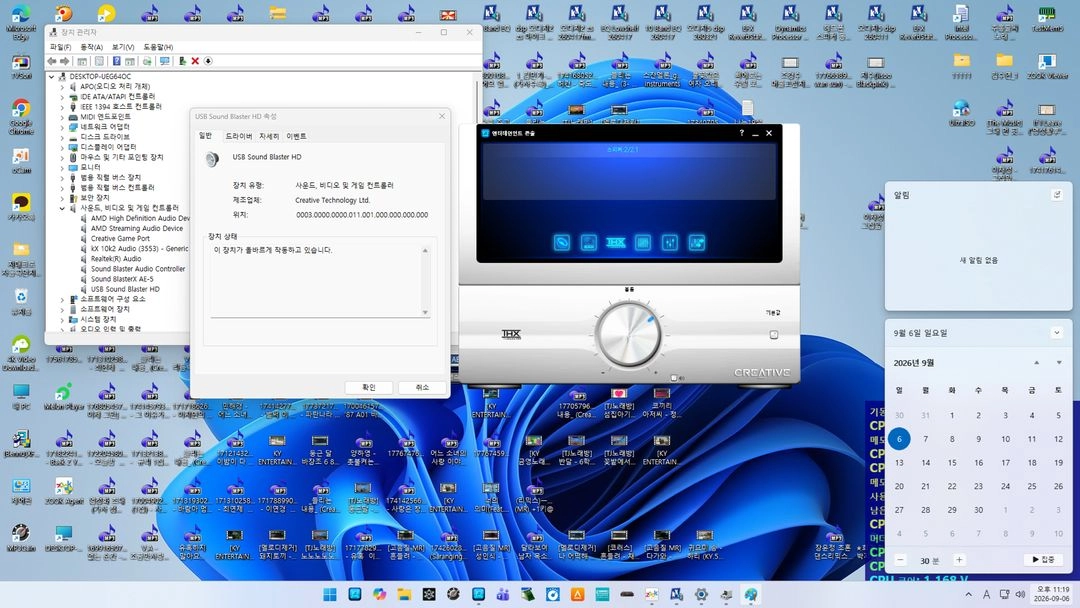
Task: Click the green arrow device toolbar icon next to the red X
Action: point(183,61)
